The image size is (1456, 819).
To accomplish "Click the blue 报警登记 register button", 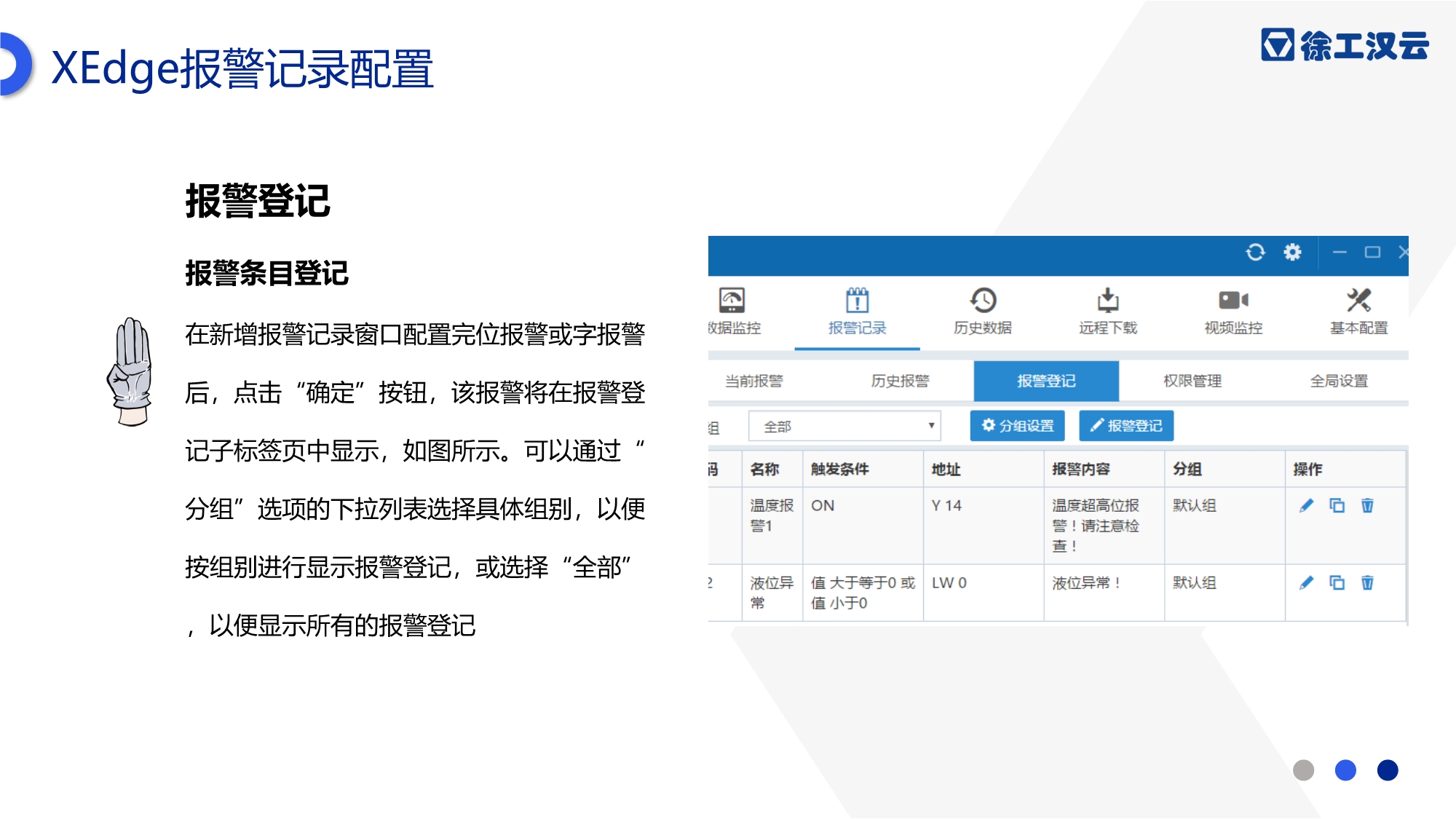I will [x=1126, y=426].
